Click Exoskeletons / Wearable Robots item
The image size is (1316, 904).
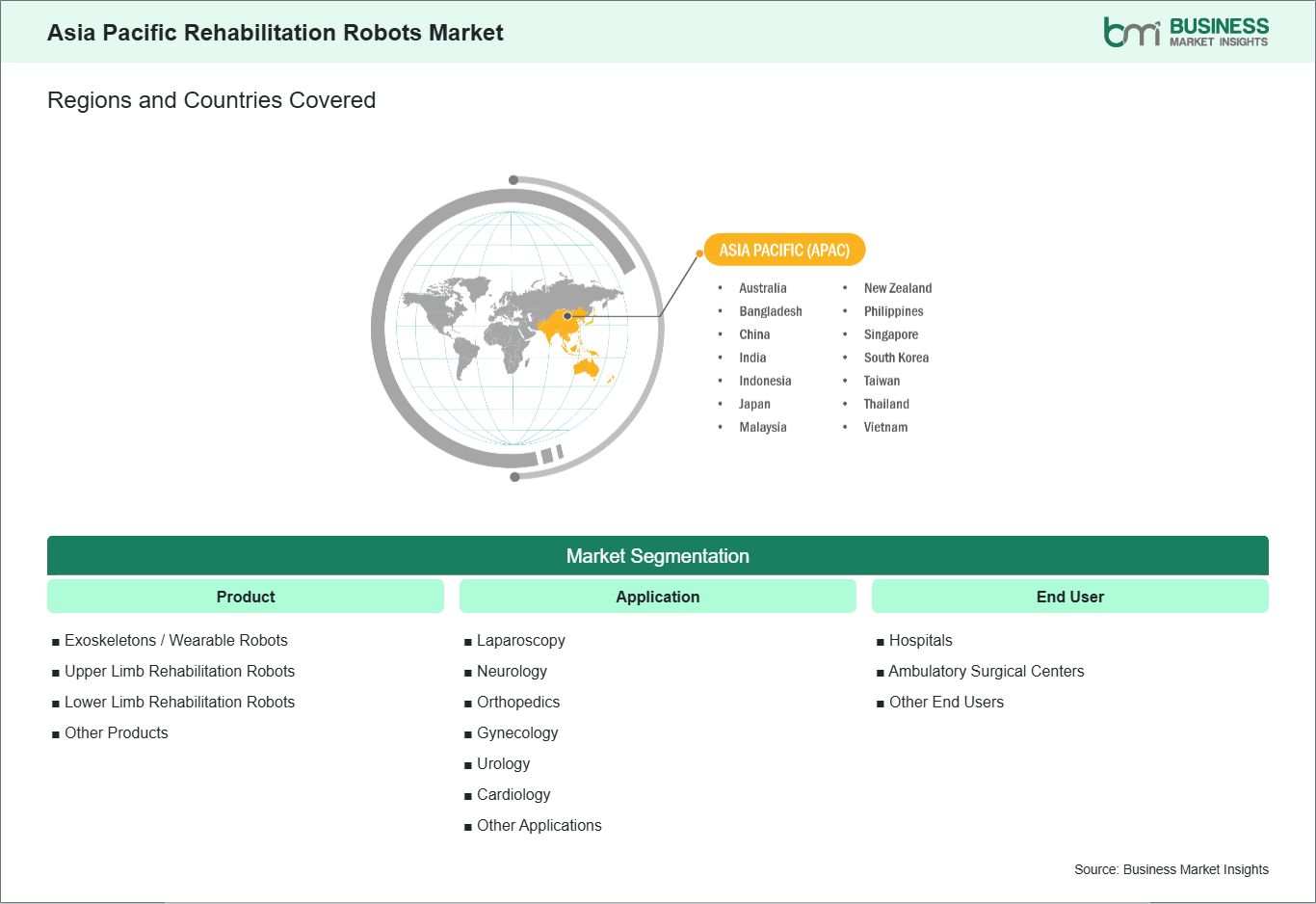(x=175, y=640)
